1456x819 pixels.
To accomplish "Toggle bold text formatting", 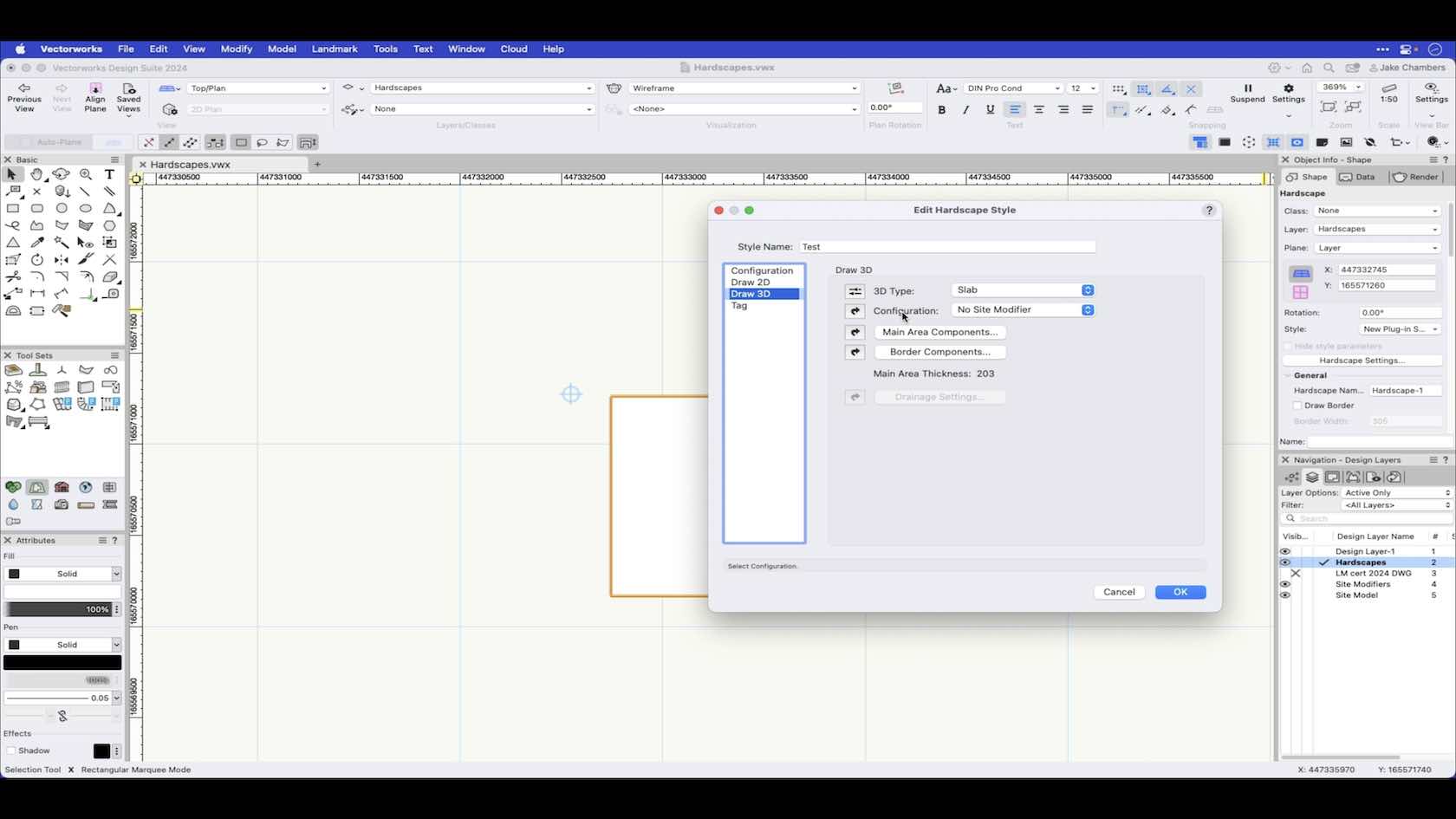I will point(942,110).
